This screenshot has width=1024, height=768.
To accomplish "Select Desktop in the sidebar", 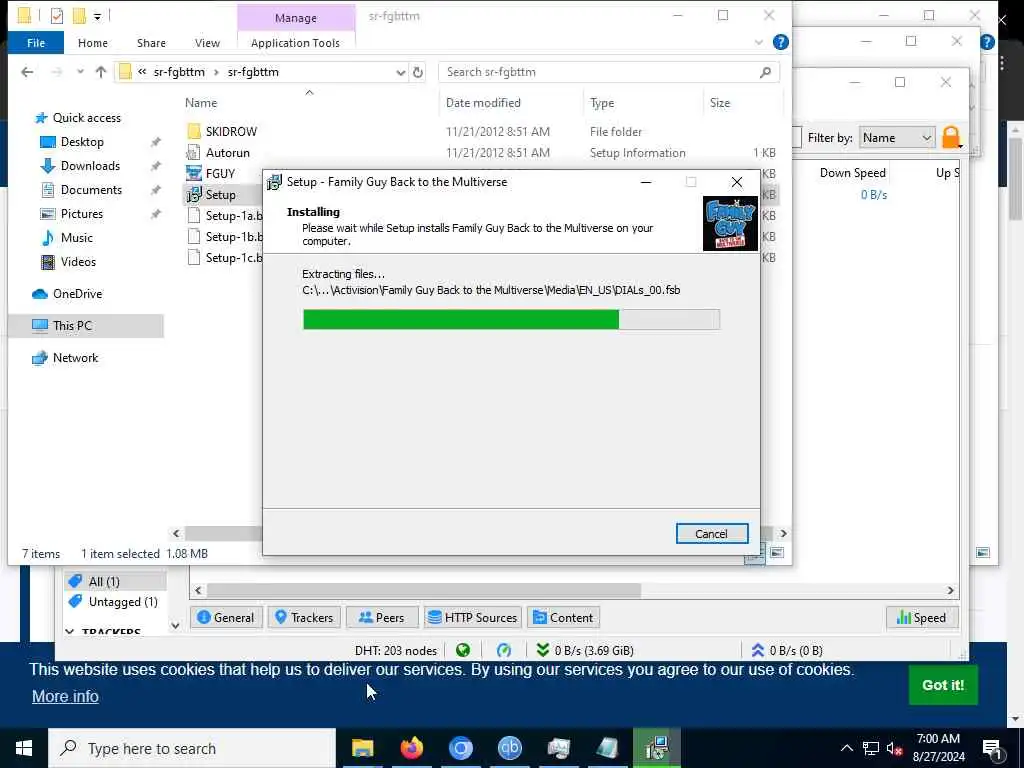I will (82, 142).
